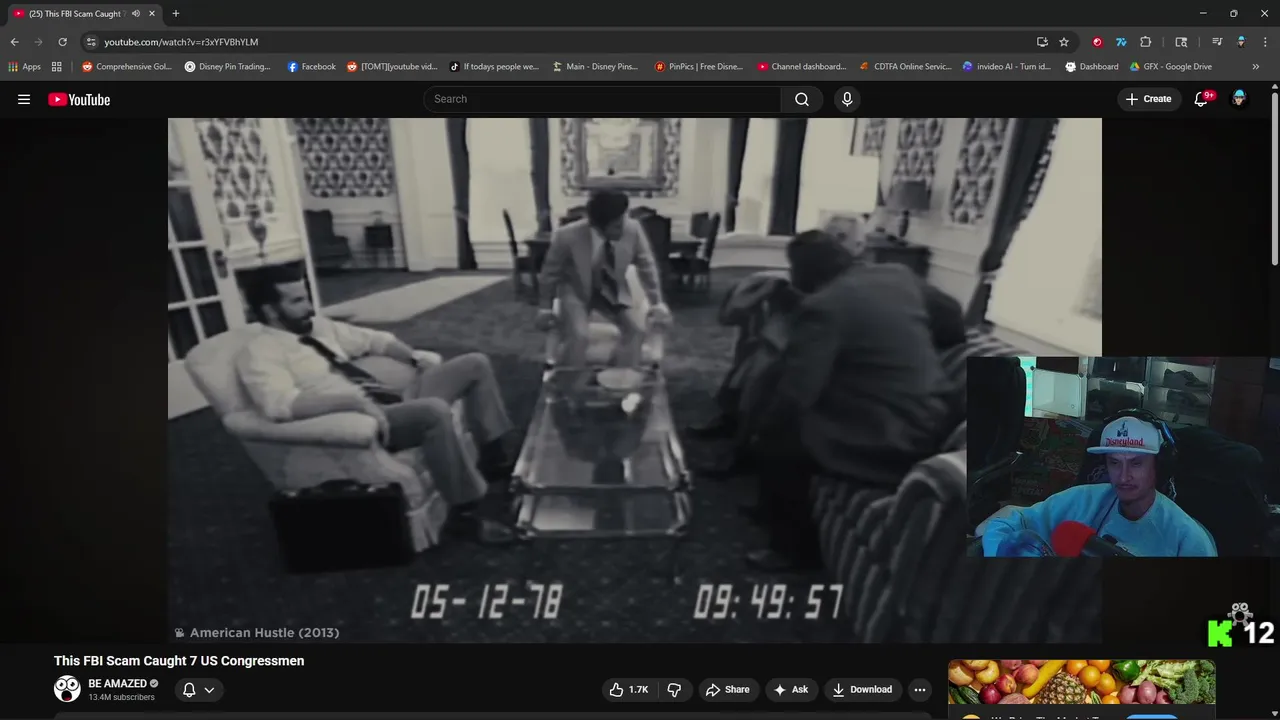Reload the page

click(62, 42)
